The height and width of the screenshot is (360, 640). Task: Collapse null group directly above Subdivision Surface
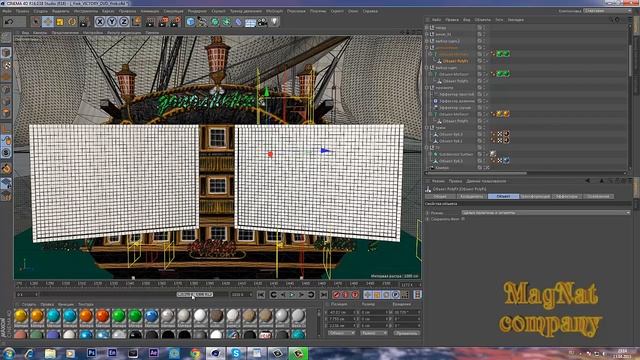(427, 148)
